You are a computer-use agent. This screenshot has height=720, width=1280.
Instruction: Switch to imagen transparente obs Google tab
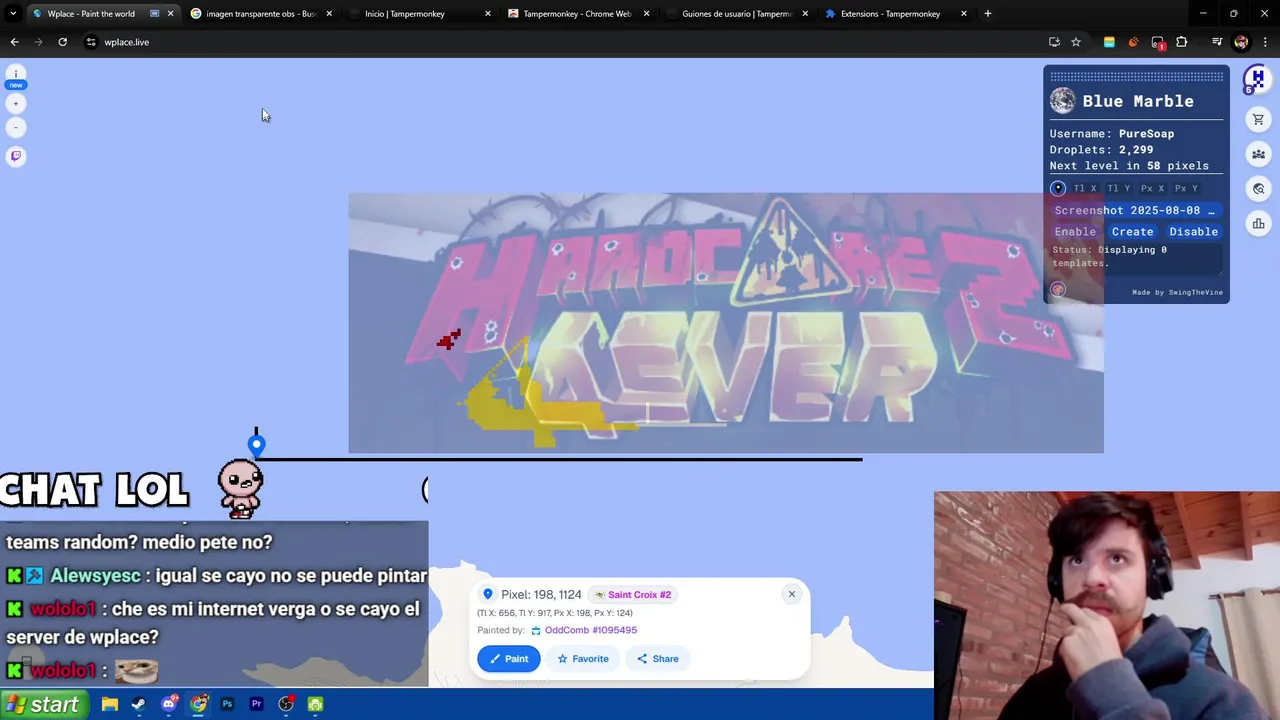(x=261, y=14)
